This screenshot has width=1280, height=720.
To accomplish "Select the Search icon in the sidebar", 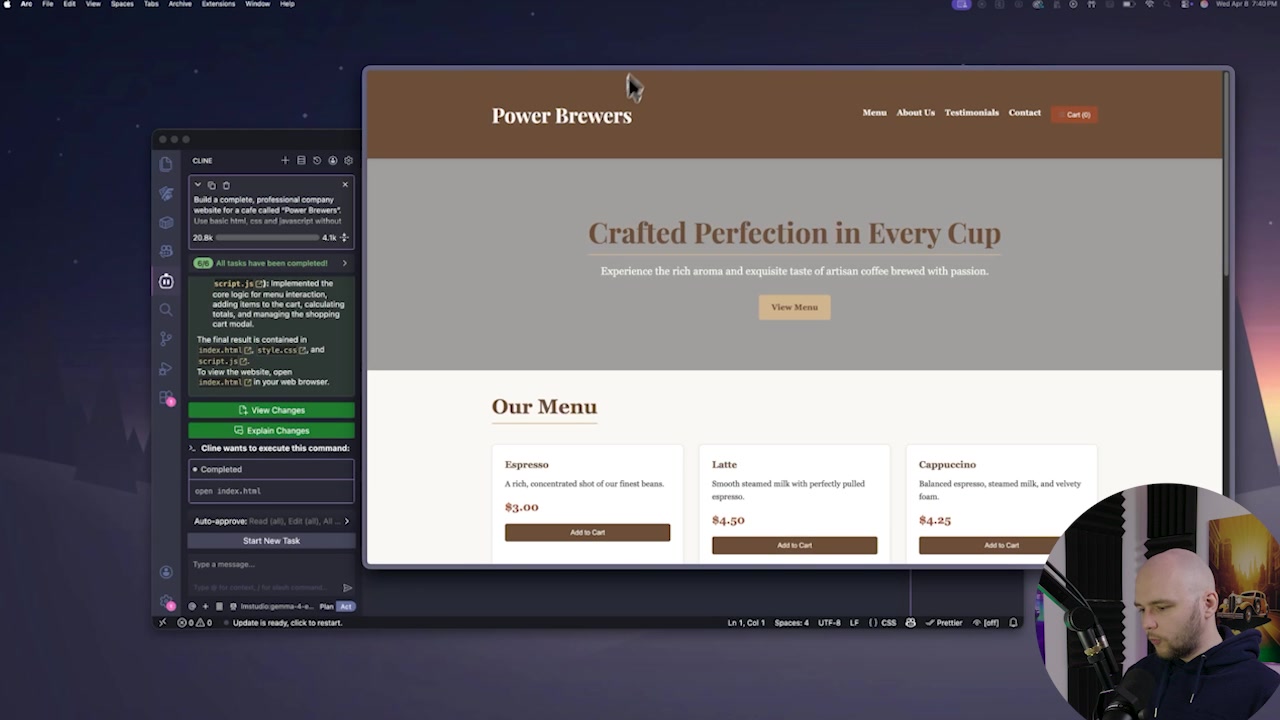I will pos(166,310).
